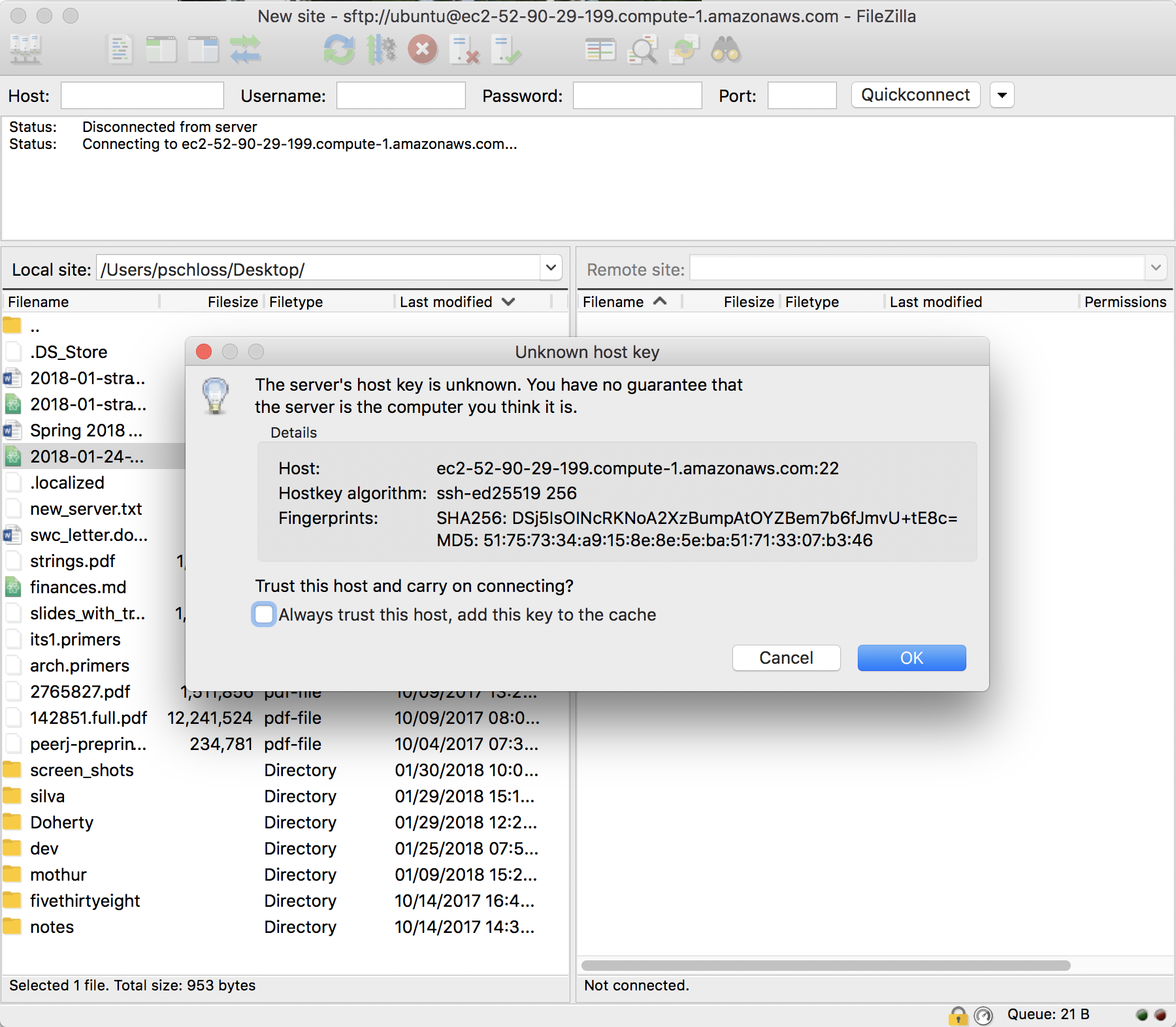1176x1027 pixels.
Task: Click the disconnect from server icon
Action: (465, 50)
